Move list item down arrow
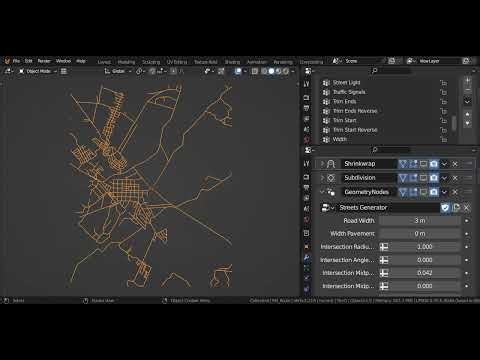 (468, 123)
